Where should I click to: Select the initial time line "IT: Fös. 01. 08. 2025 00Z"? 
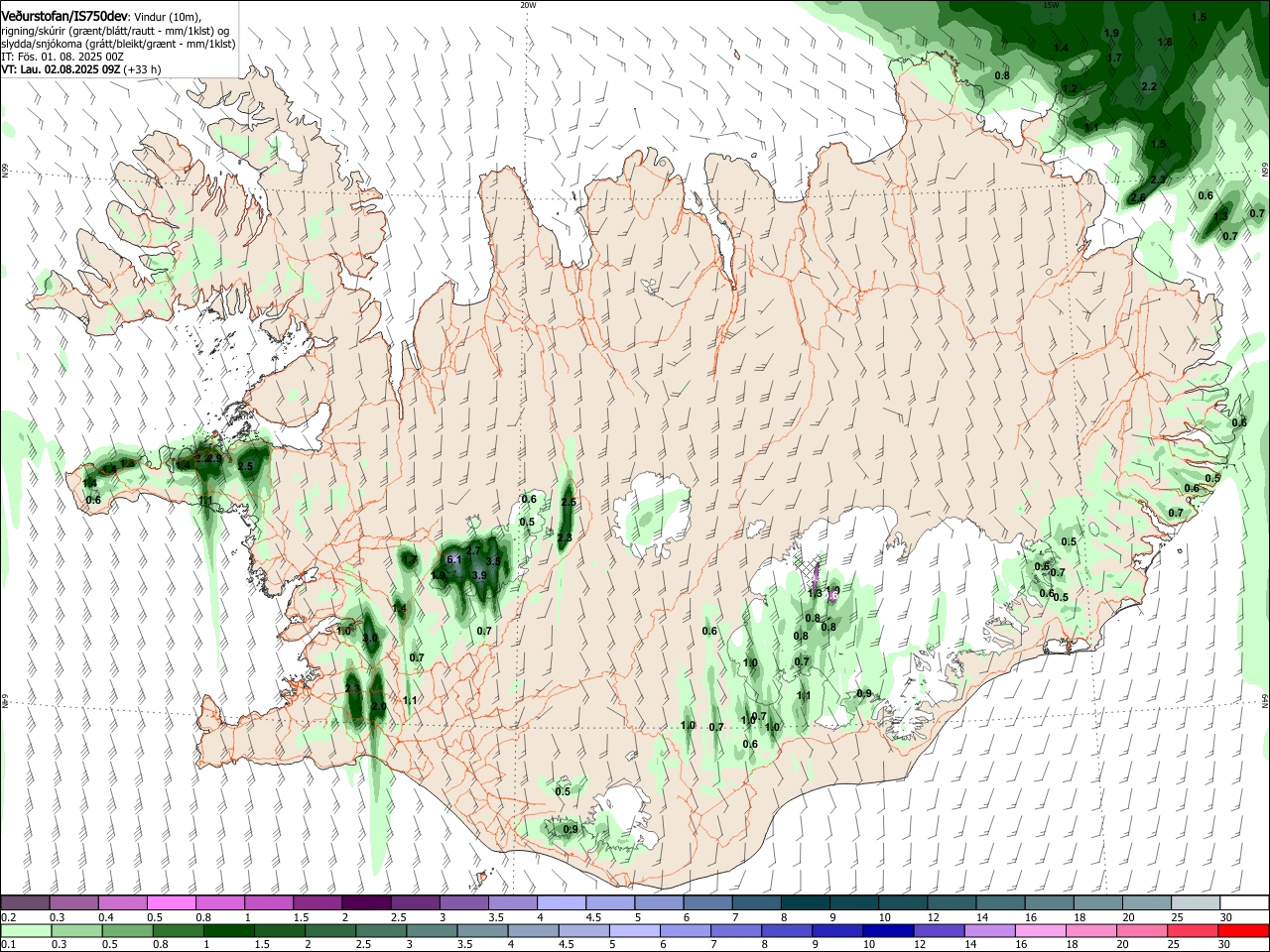tap(62, 57)
